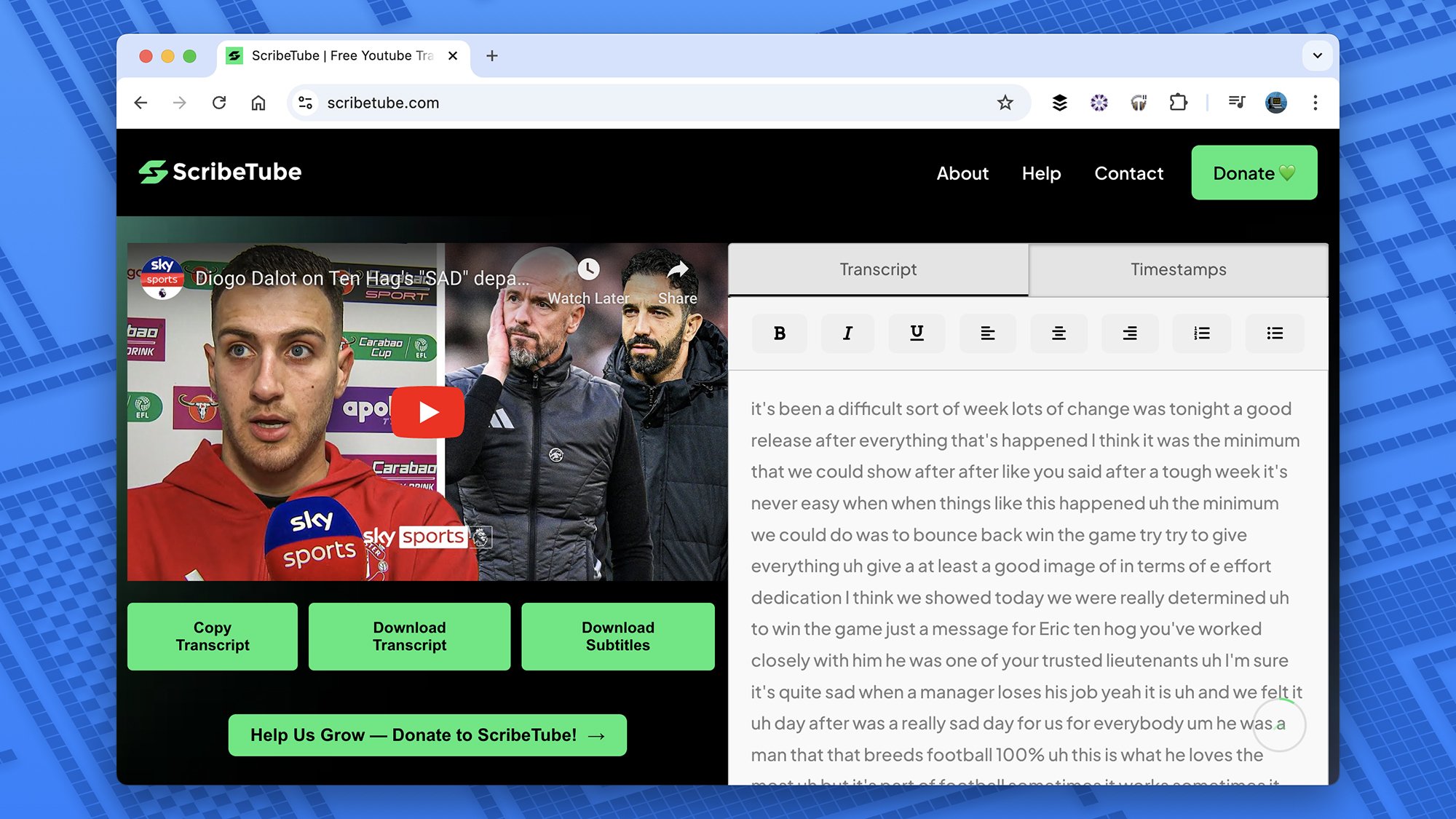This screenshot has height=819, width=1456.
Task: Open the Help page link
Action: click(1041, 172)
